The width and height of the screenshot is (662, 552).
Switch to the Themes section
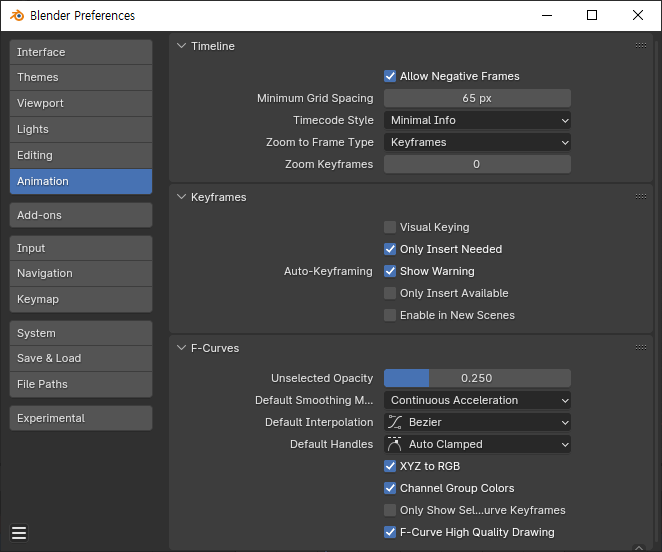point(80,77)
